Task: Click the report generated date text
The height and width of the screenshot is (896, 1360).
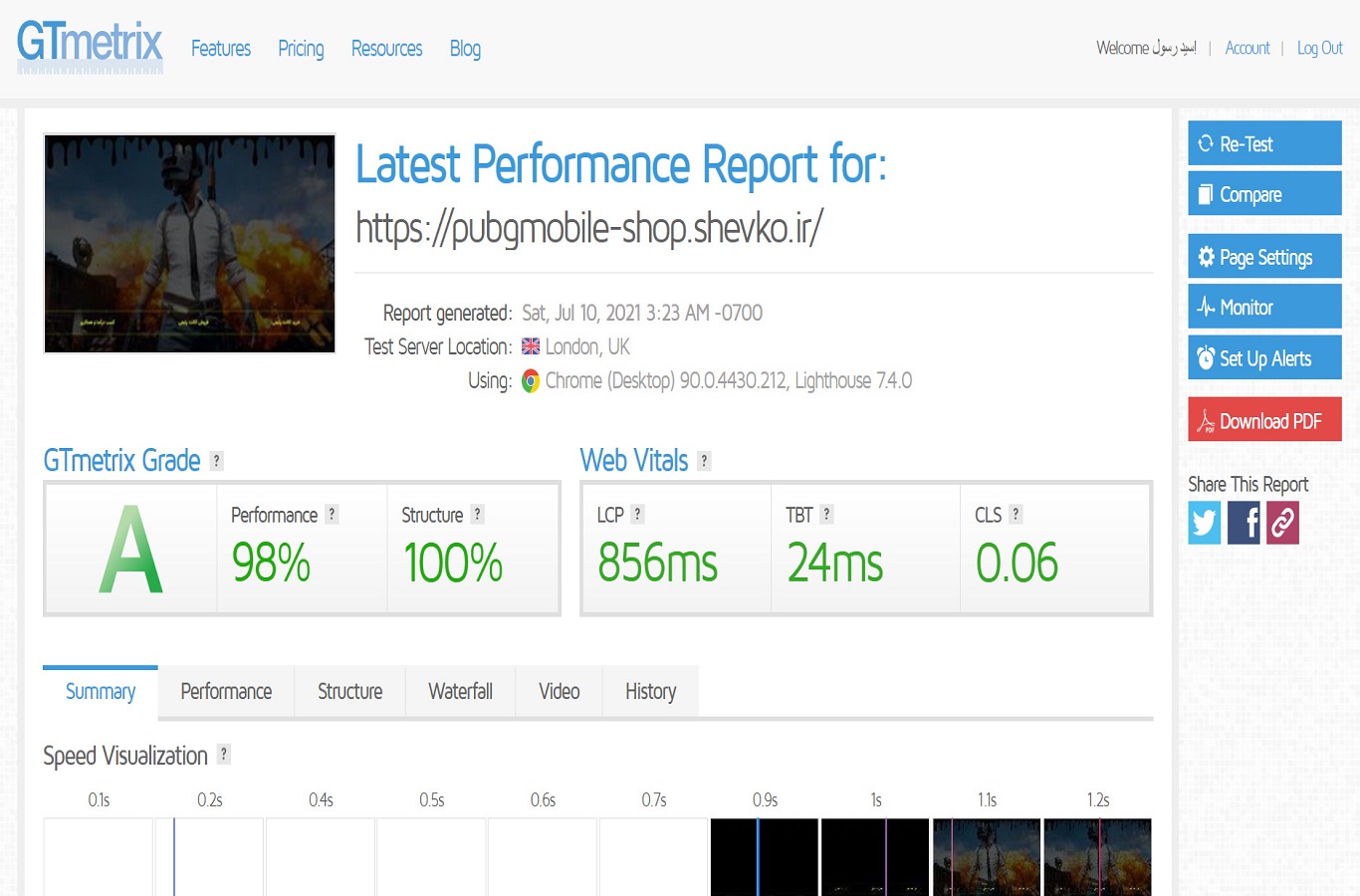Action: coord(642,313)
